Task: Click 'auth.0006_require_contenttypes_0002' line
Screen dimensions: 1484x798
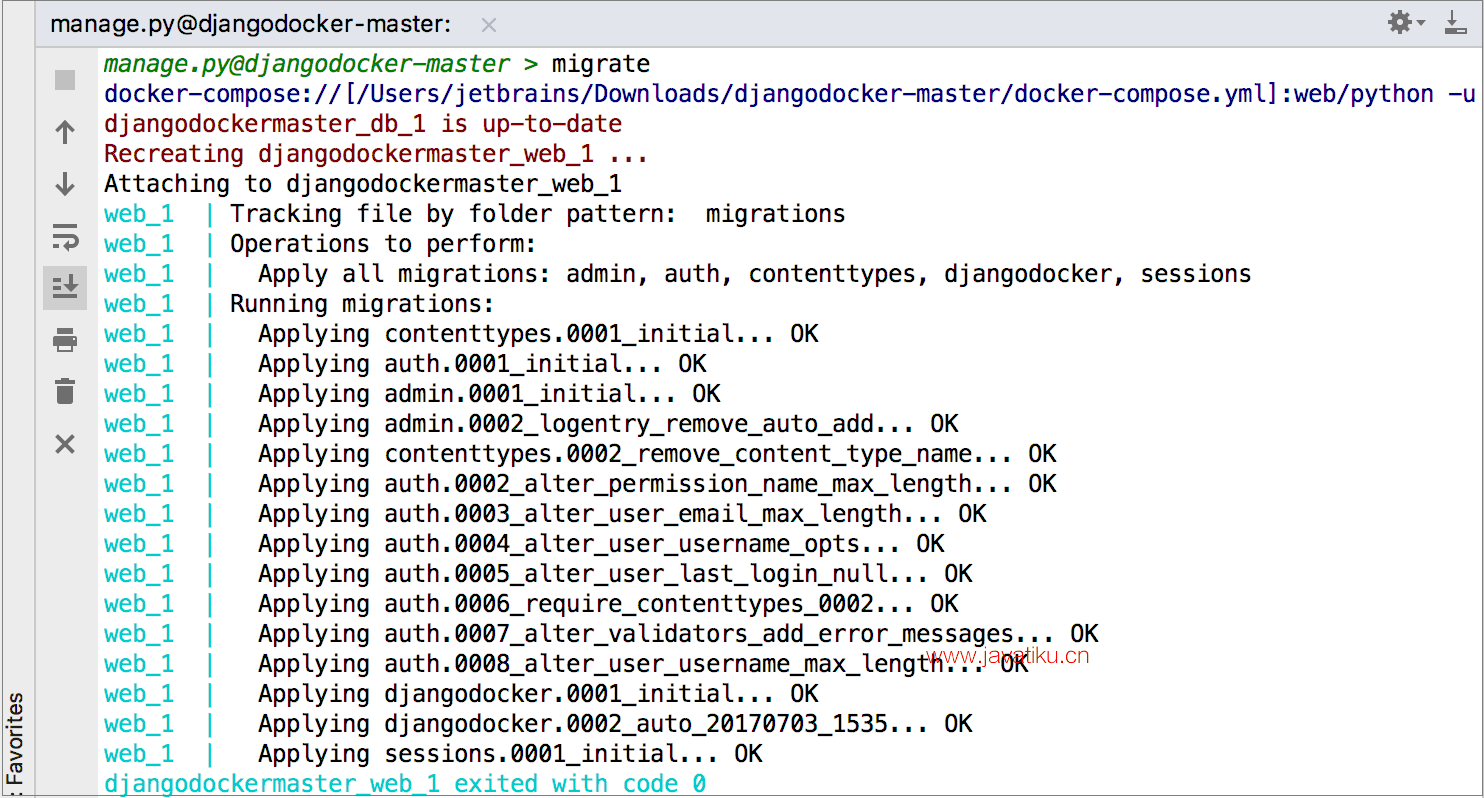Action: tap(531, 604)
